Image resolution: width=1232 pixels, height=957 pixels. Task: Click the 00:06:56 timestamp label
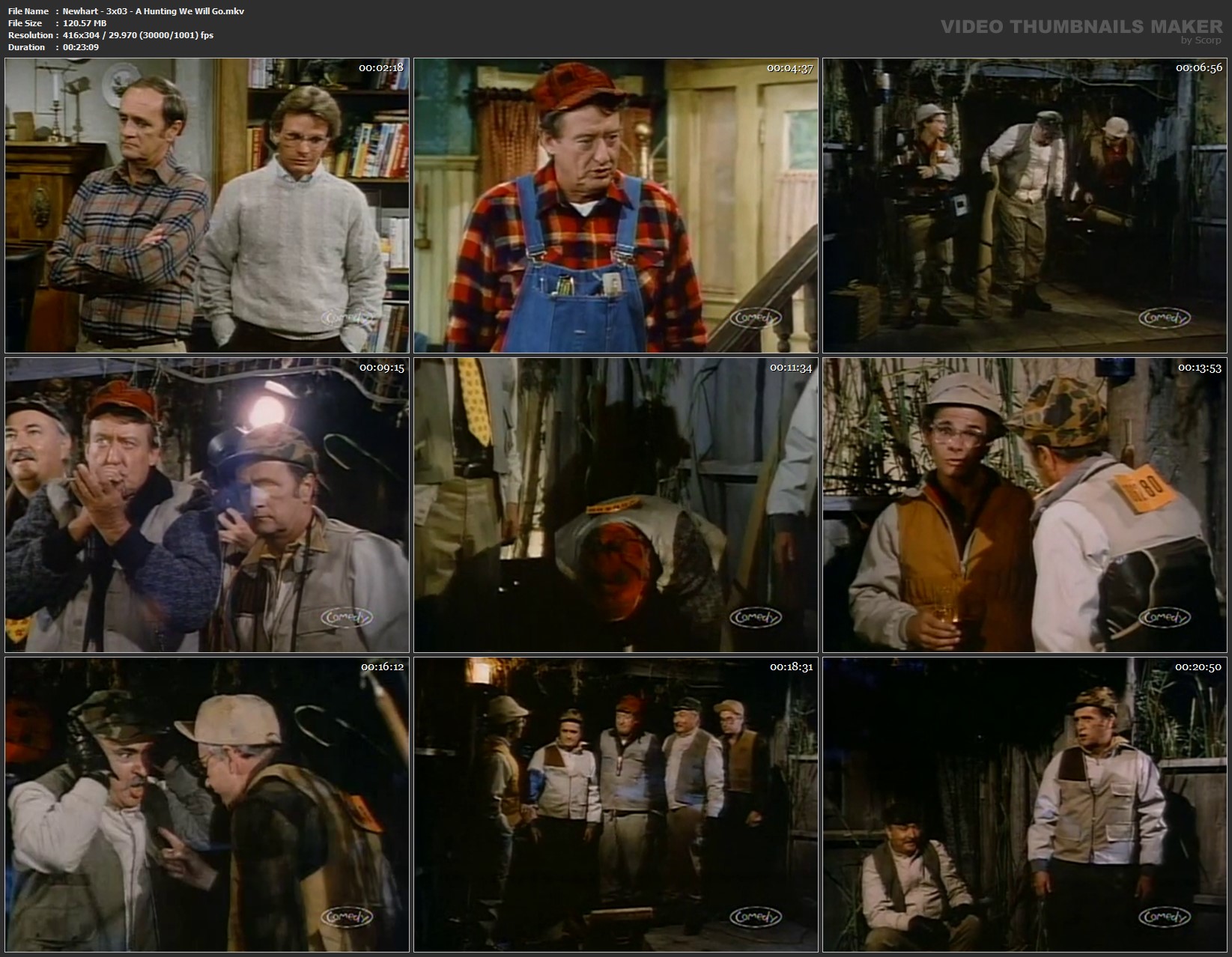point(1199,68)
